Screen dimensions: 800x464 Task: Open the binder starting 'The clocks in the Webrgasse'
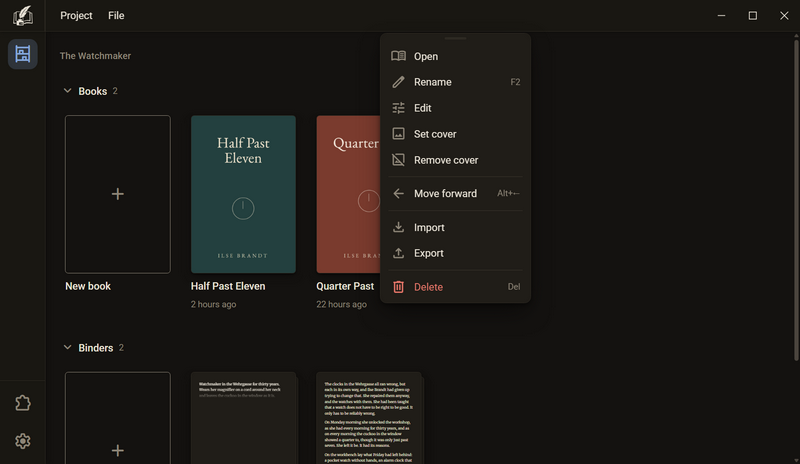click(369, 418)
